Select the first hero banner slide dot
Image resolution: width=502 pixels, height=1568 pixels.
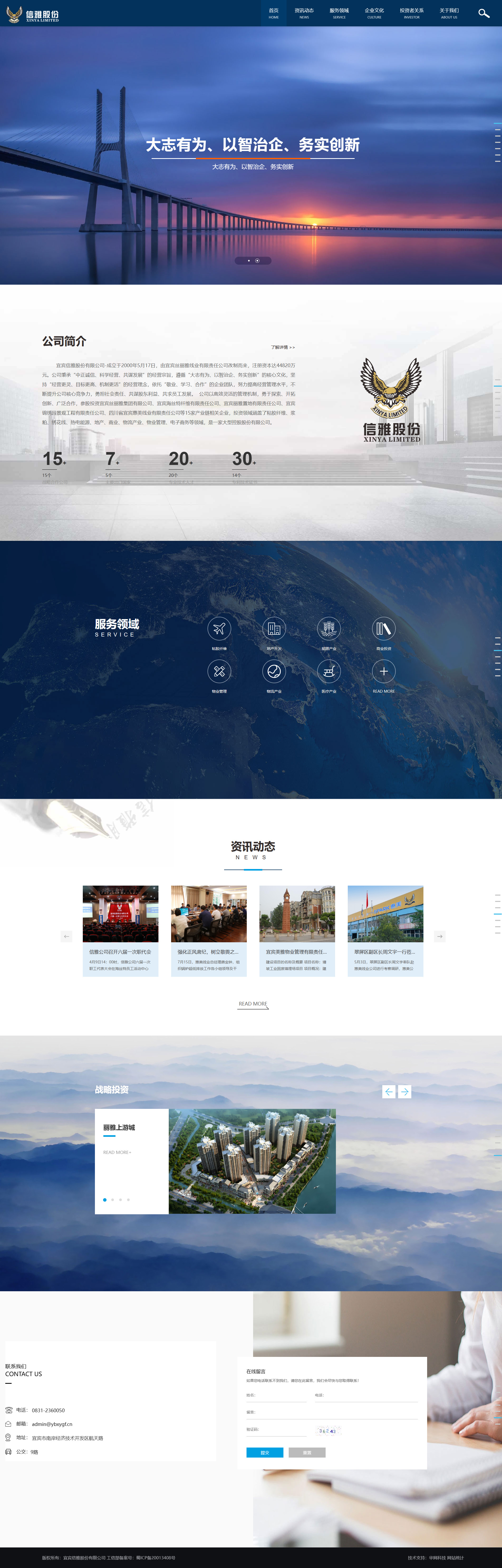coord(249,260)
